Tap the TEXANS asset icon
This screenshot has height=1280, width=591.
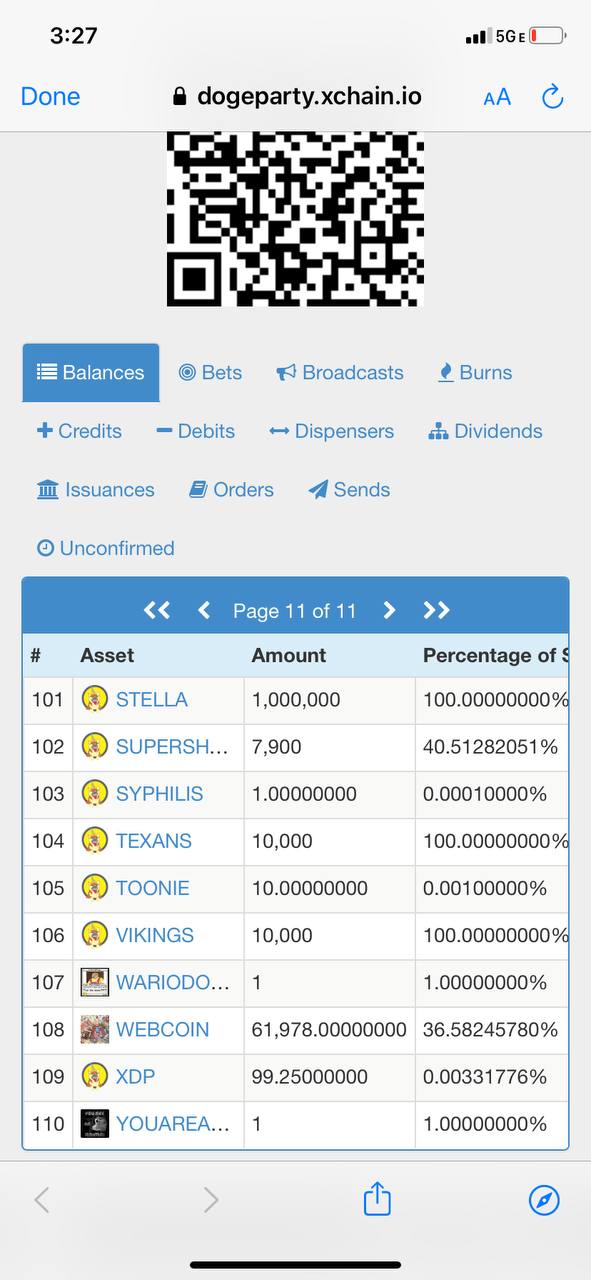(x=95, y=841)
